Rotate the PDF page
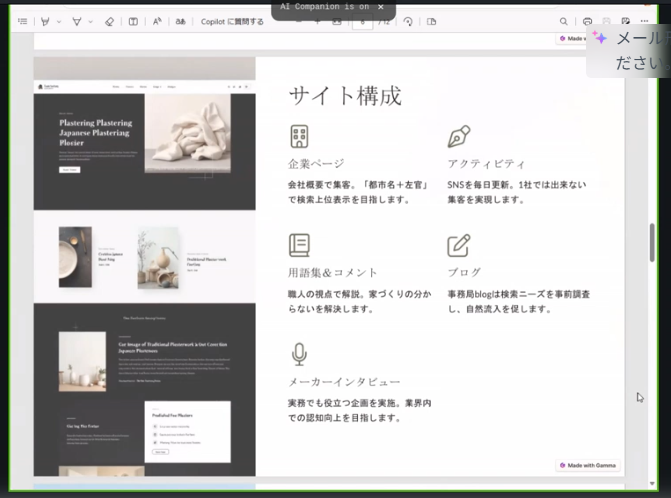Viewport: 671px width, 498px height. tap(408, 21)
